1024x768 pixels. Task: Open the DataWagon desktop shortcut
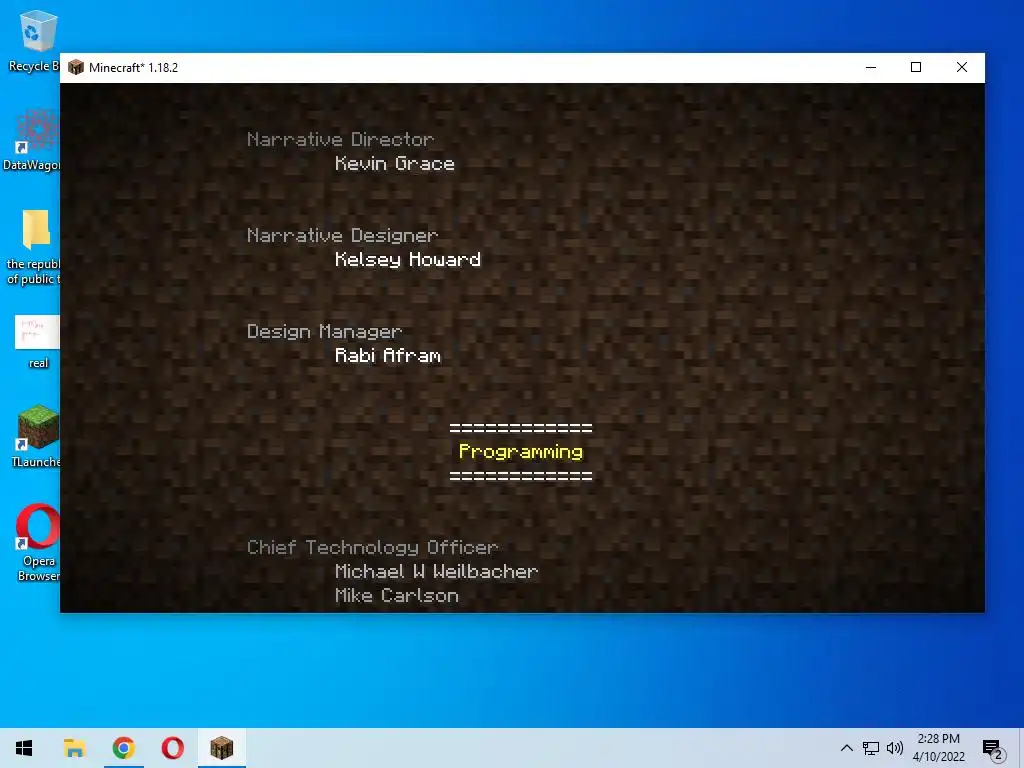[x=38, y=131]
